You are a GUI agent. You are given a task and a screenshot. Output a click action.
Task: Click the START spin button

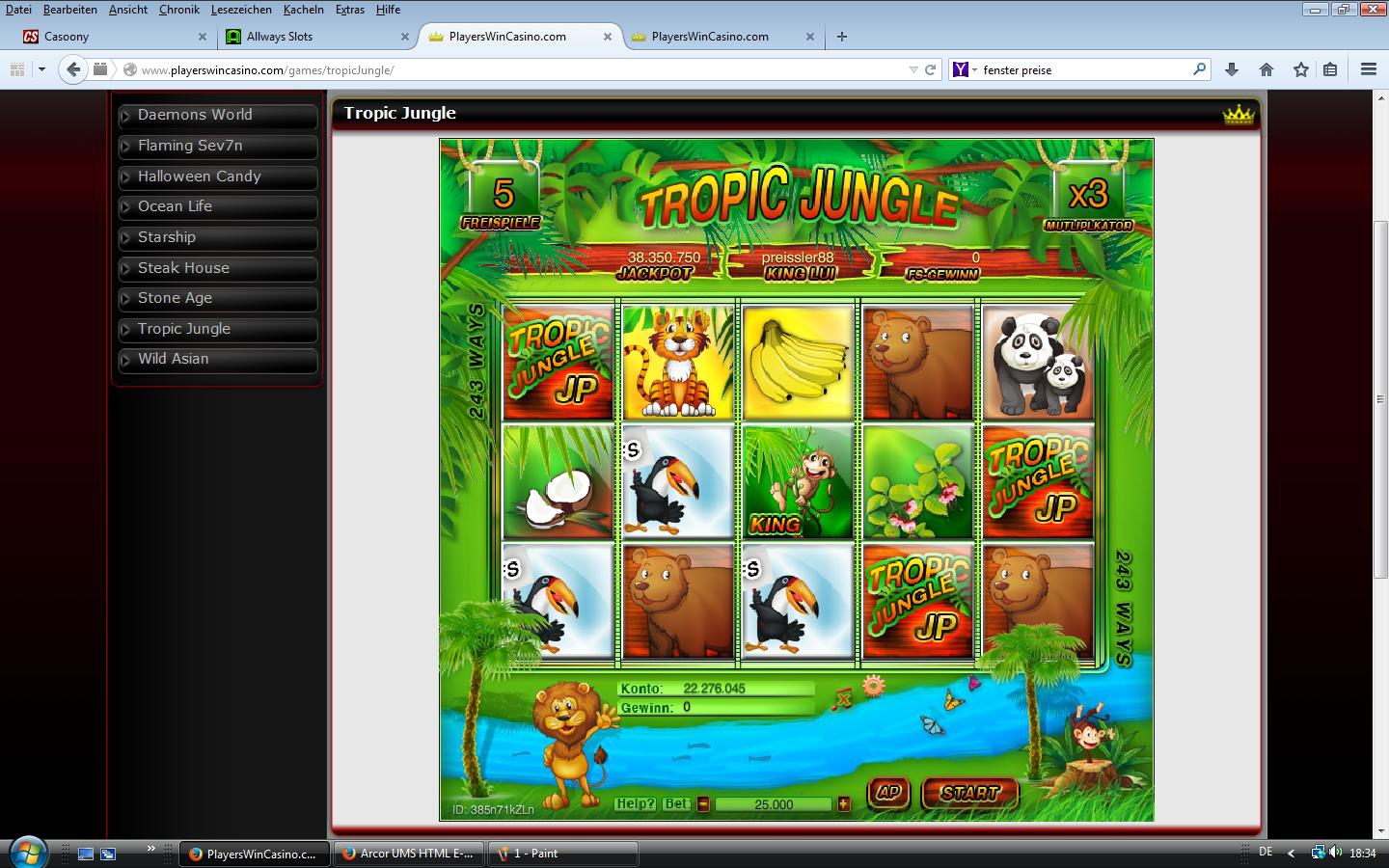(970, 793)
